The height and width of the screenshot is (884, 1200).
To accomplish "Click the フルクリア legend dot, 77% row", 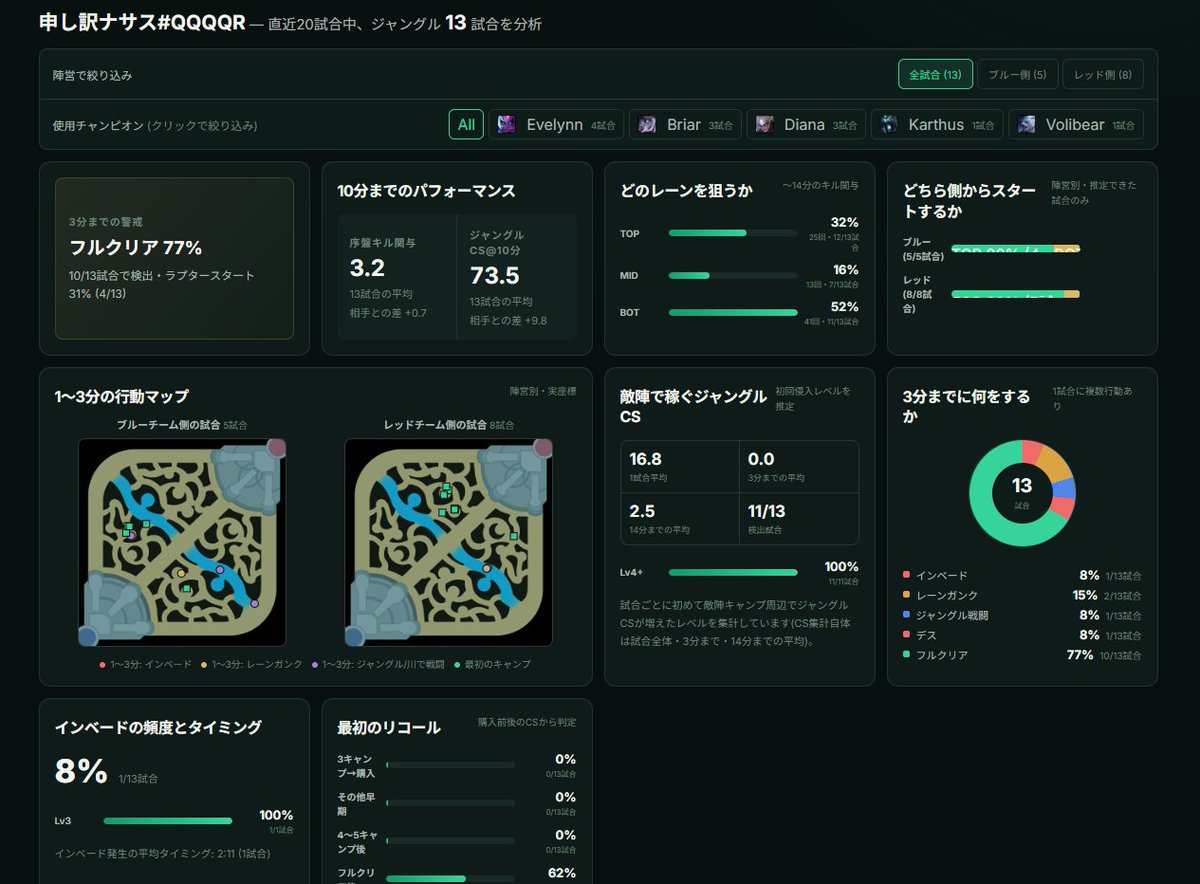I will coord(906,655).
